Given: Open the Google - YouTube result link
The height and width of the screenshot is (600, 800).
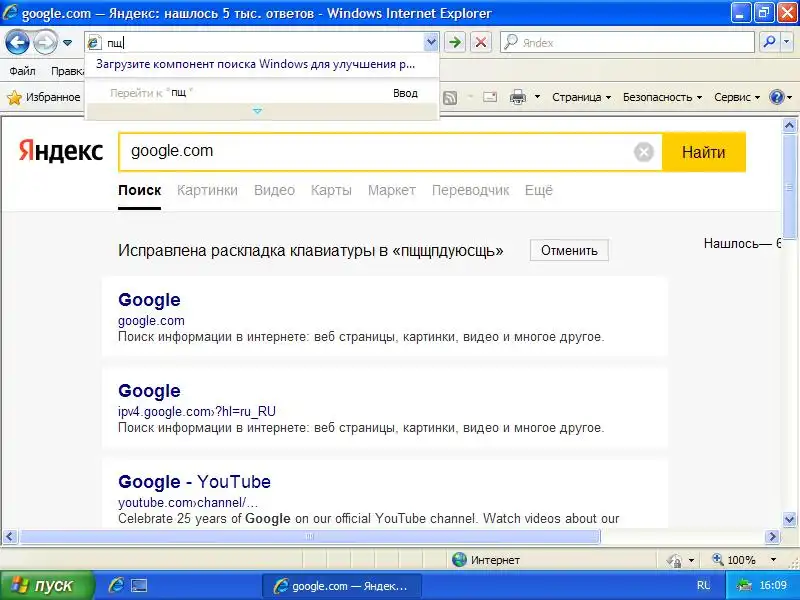Looking at the screenshot, I should click(x=194, y=482).
